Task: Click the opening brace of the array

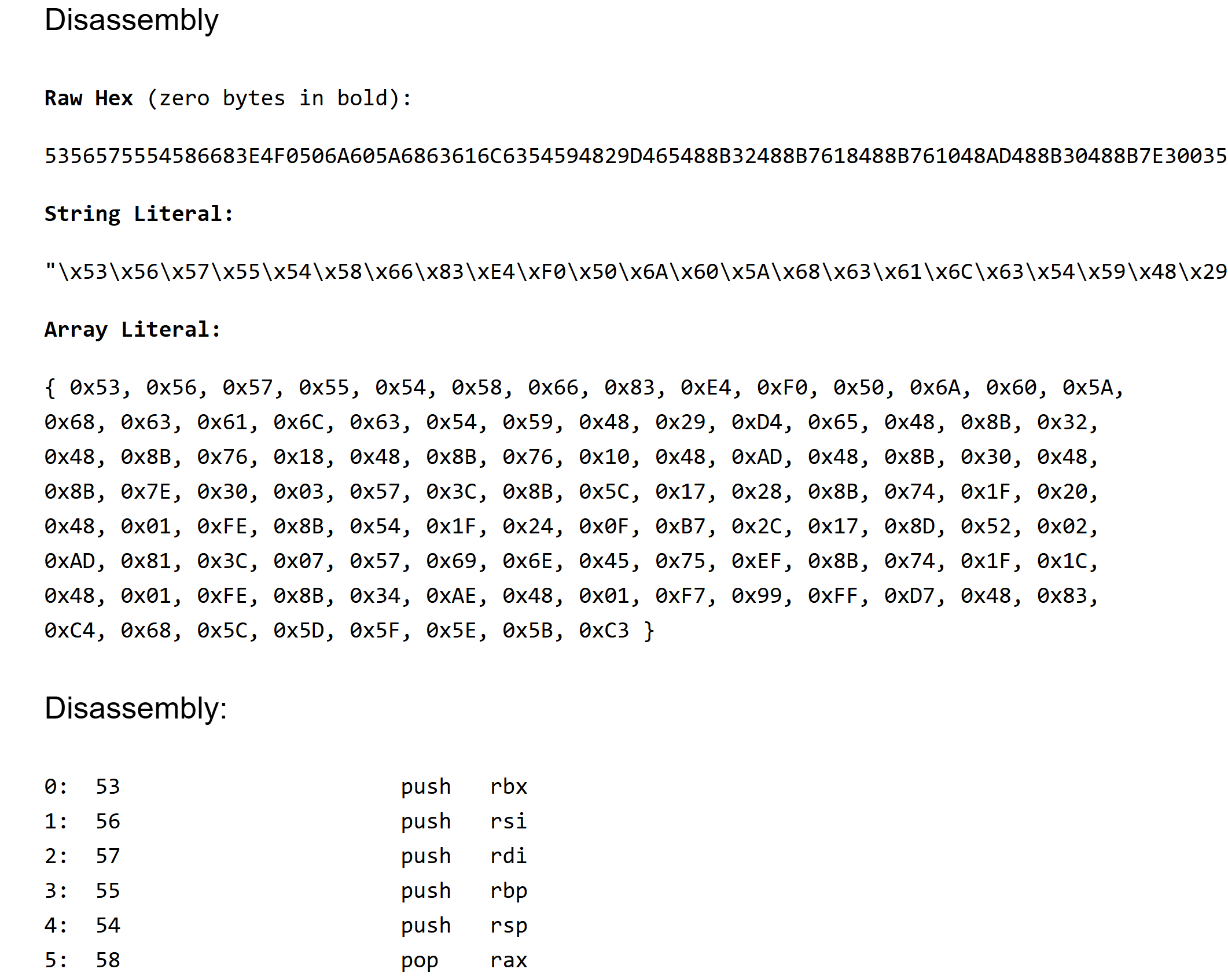Action: (x=50, y=388)
